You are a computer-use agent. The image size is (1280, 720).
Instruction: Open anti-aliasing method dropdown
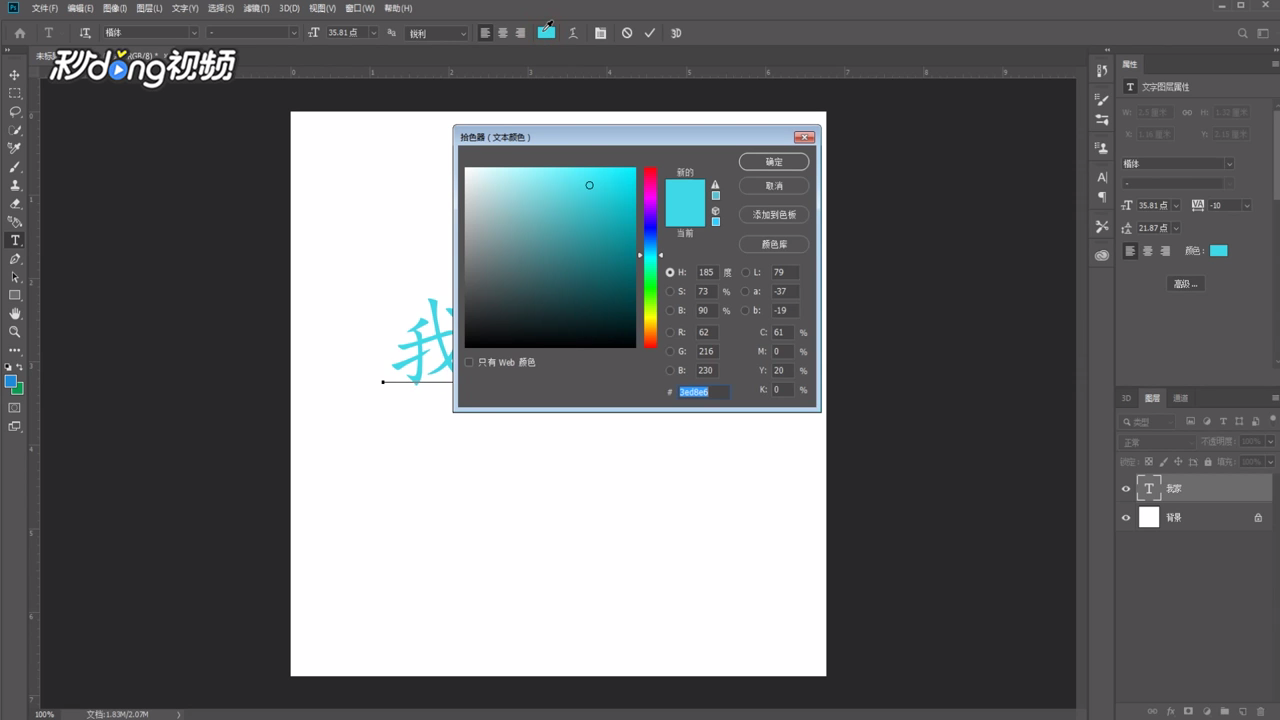pos(463,33)
